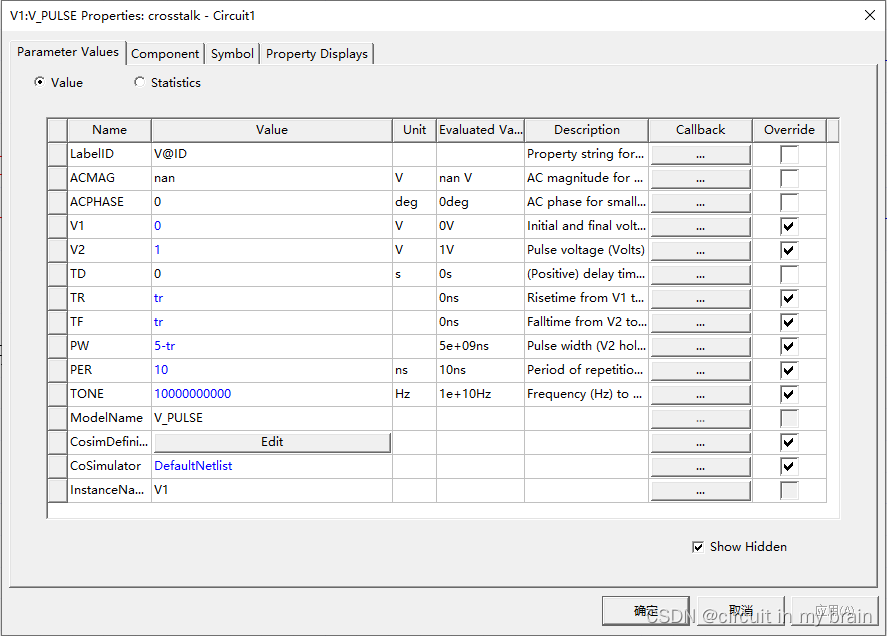The image size is (887, 636).
Task: Switch to the Component tab
Action: pos(165,54)
